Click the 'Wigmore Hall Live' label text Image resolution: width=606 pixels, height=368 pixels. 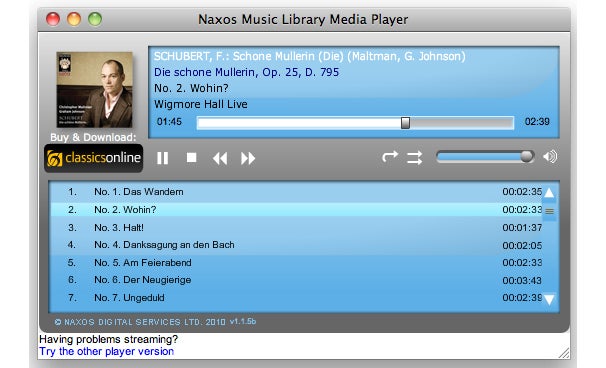[201, 104]
